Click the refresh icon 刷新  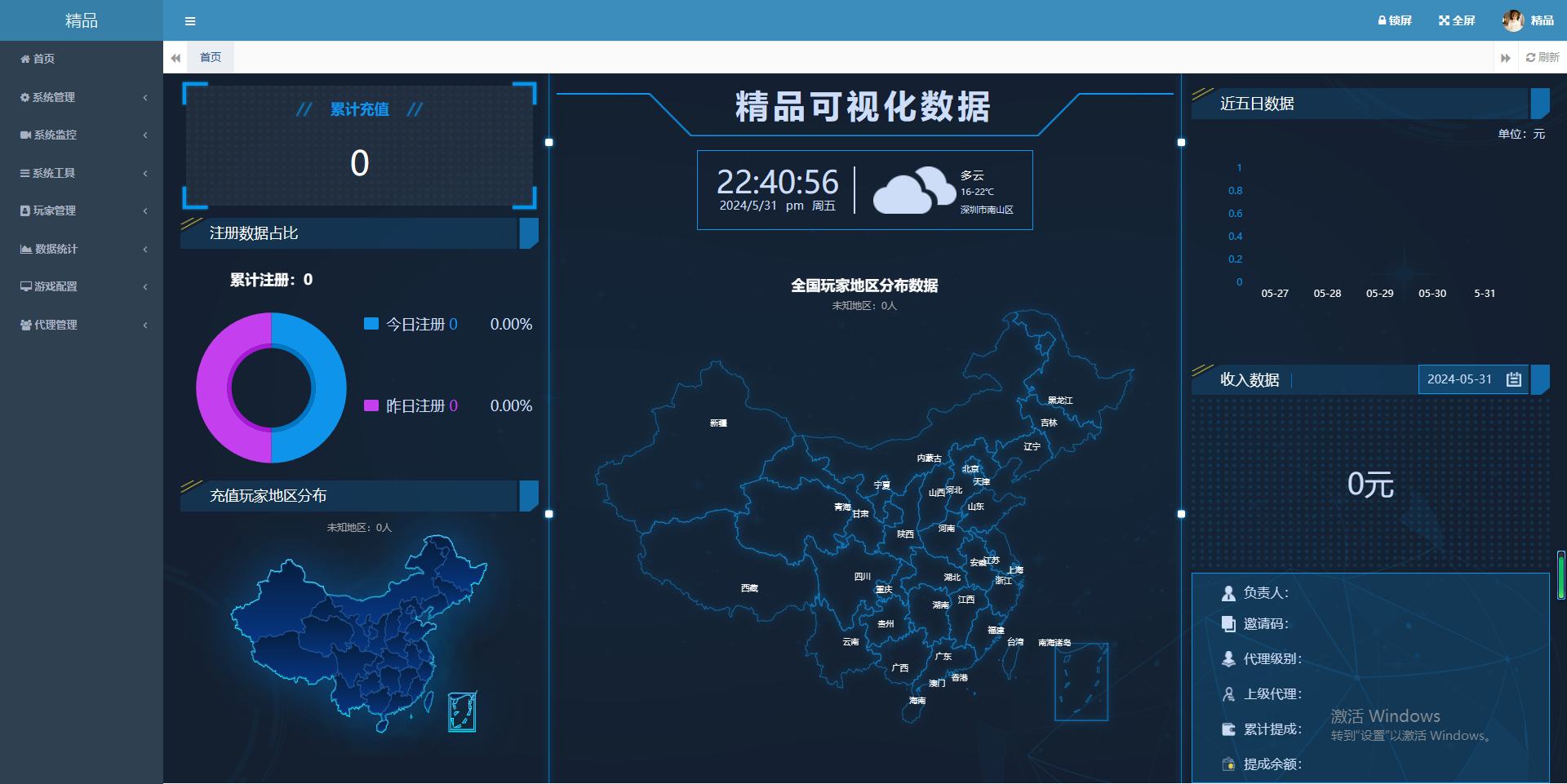[x=1531, y=57]
